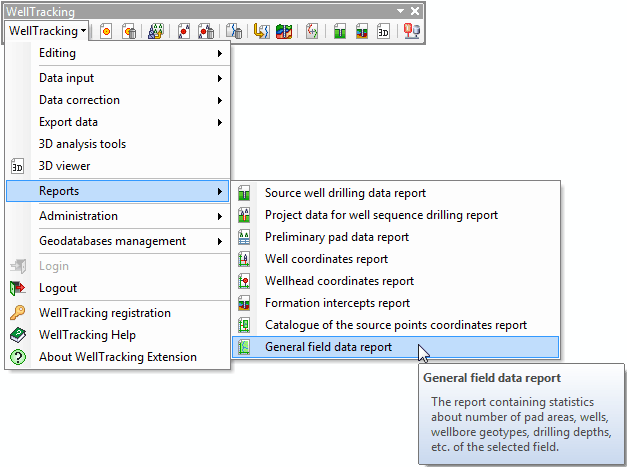Select the General field data report
This screenshot has height=467, width=627.
click(395, 347)
